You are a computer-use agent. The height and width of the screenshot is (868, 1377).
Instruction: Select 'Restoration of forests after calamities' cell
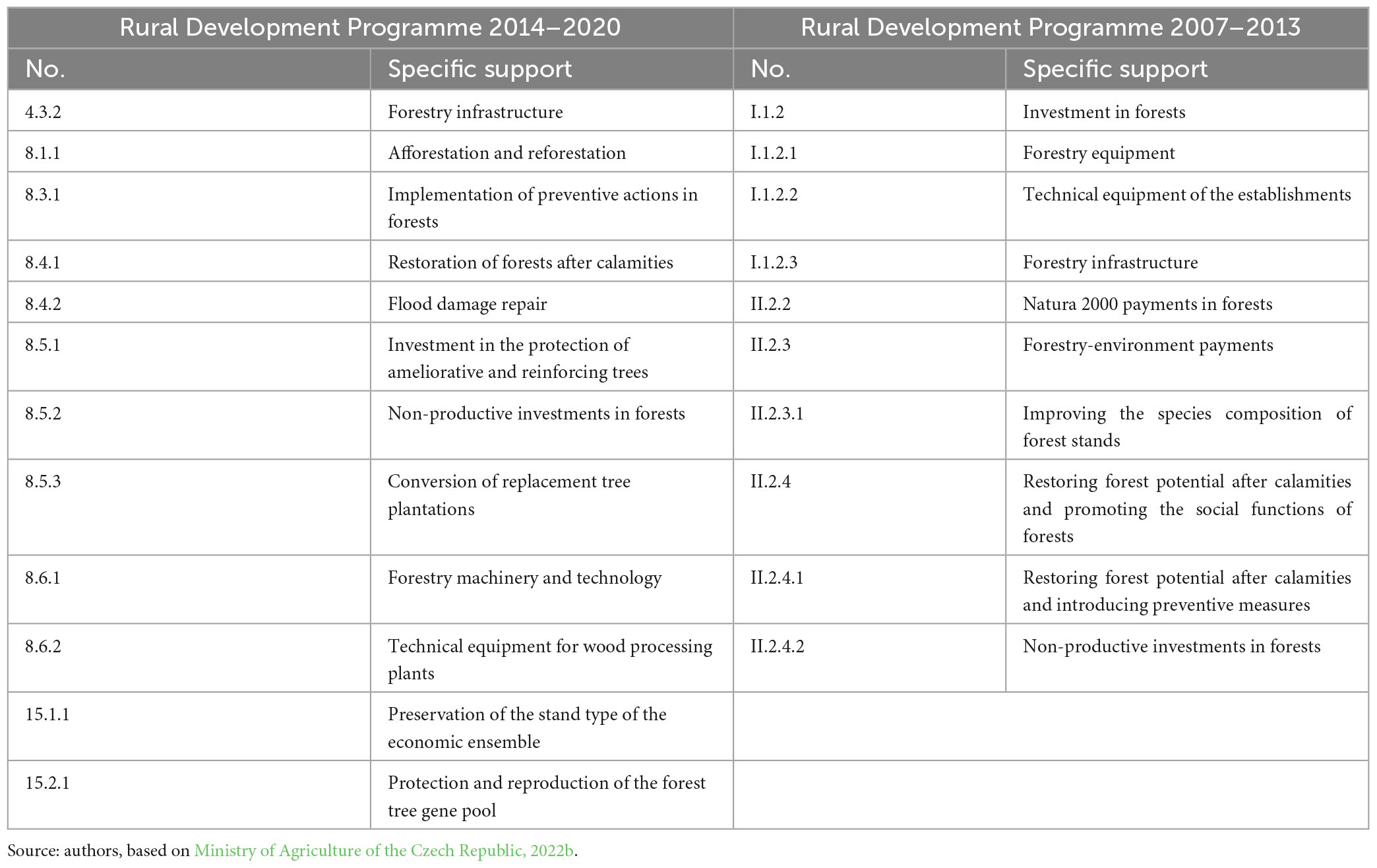(x=552, y=261)
